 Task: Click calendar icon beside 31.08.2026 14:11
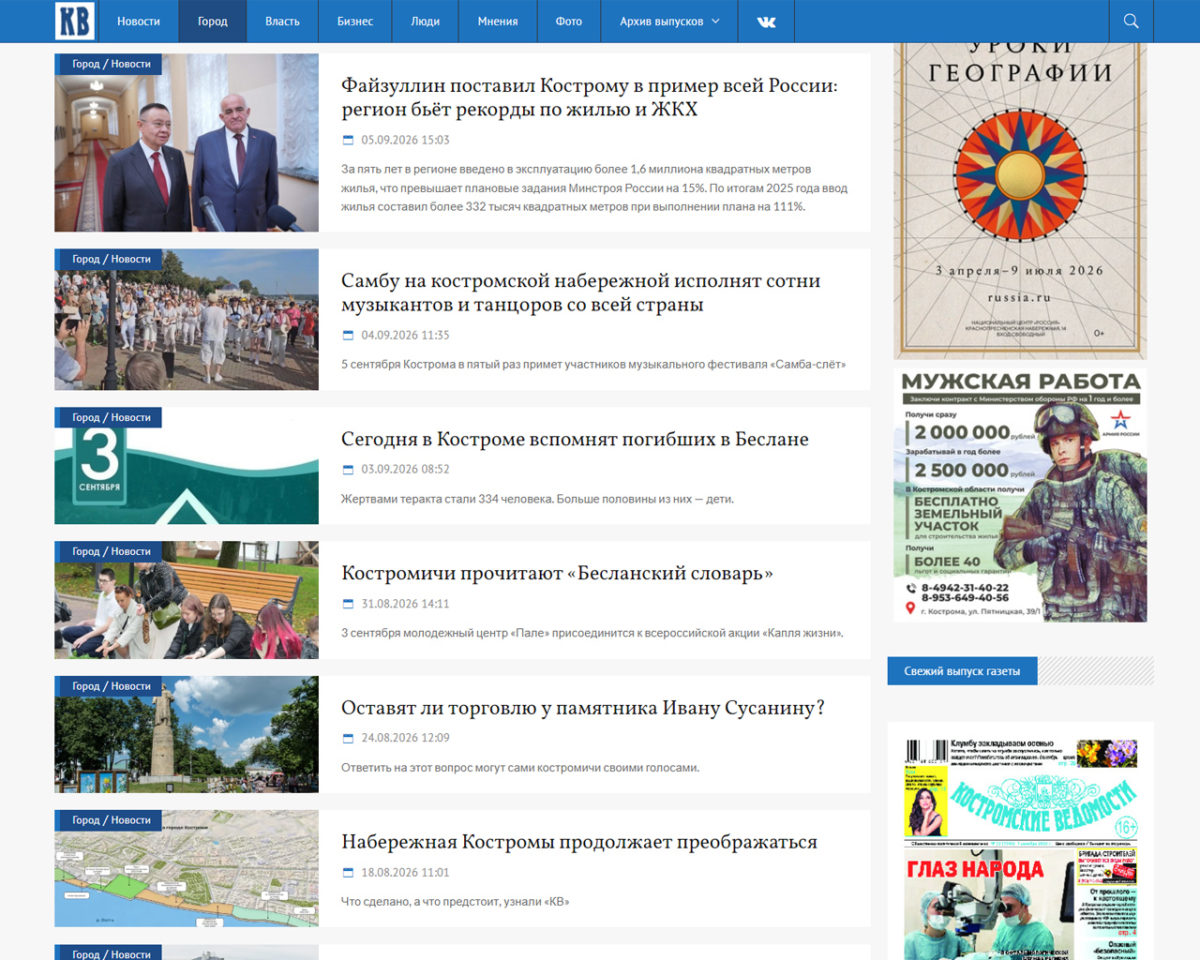click(x=348, y=604)
